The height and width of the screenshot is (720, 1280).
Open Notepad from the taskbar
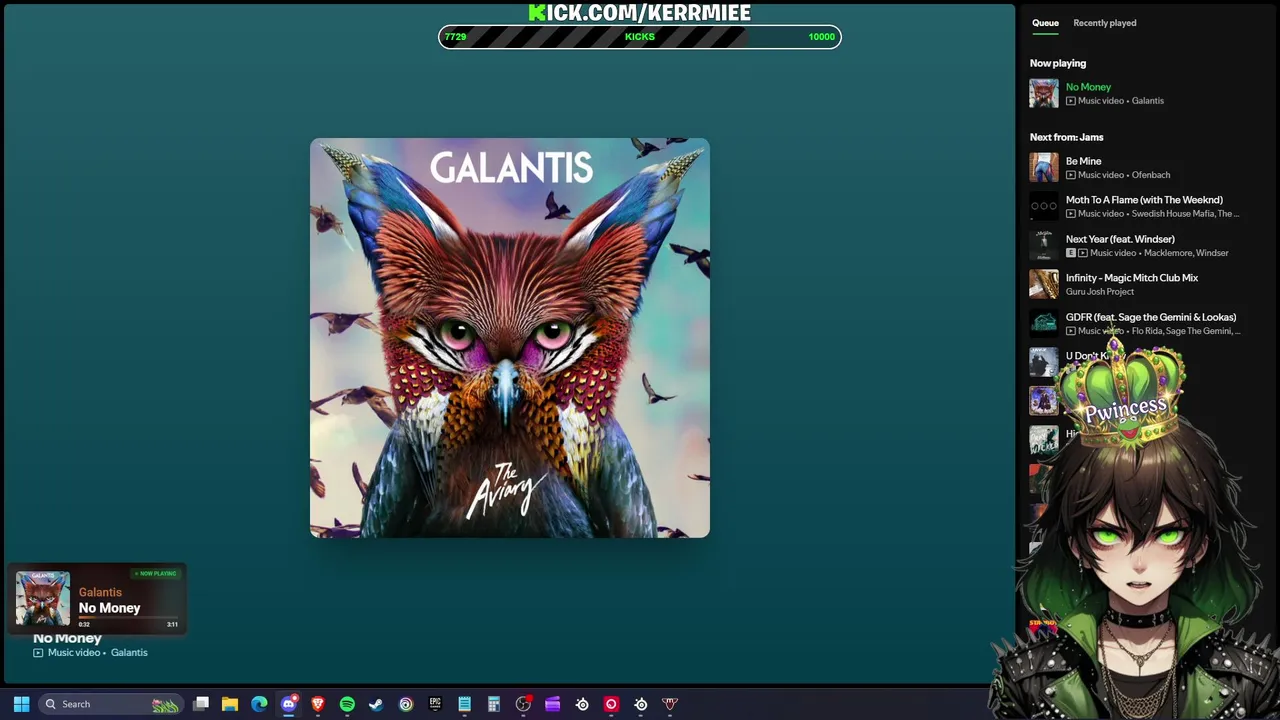pyautogui.click(x=464, y=704)
